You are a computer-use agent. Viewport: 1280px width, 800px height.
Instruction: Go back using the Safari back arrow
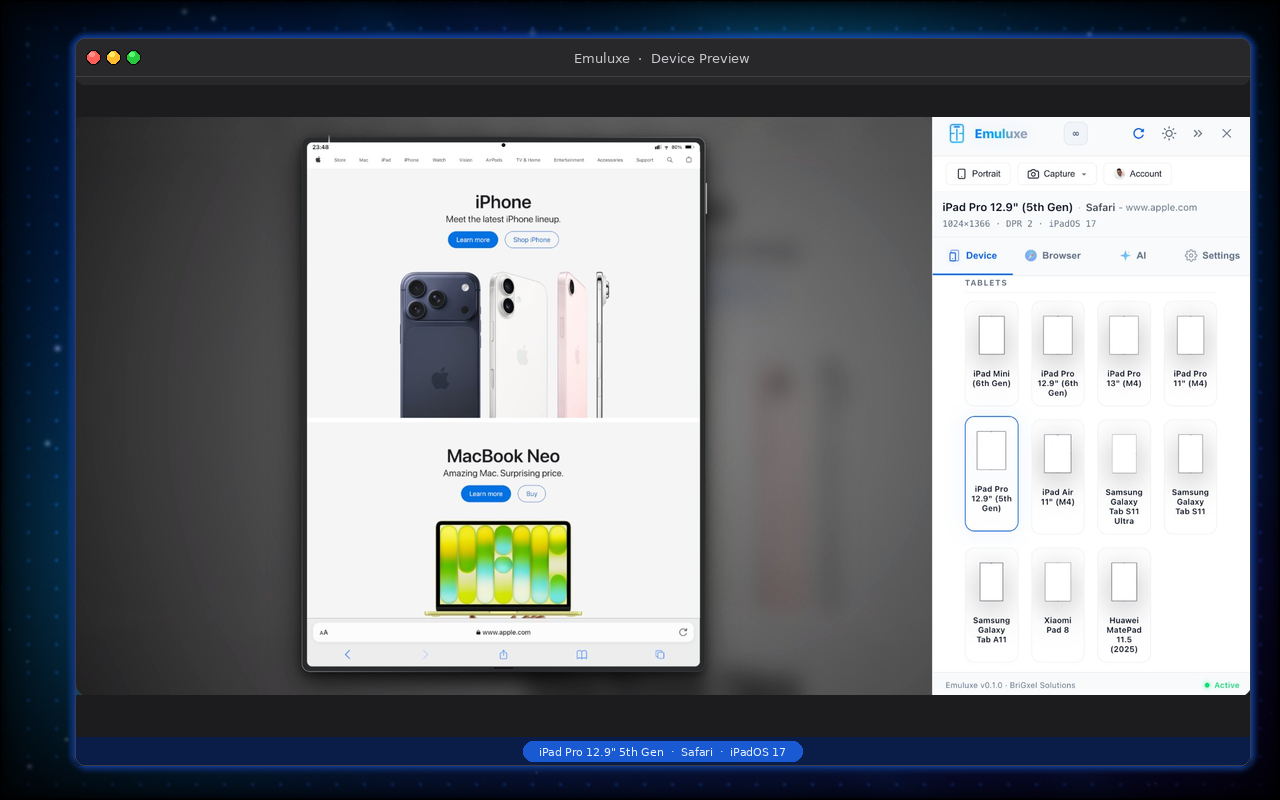point(347,655)
